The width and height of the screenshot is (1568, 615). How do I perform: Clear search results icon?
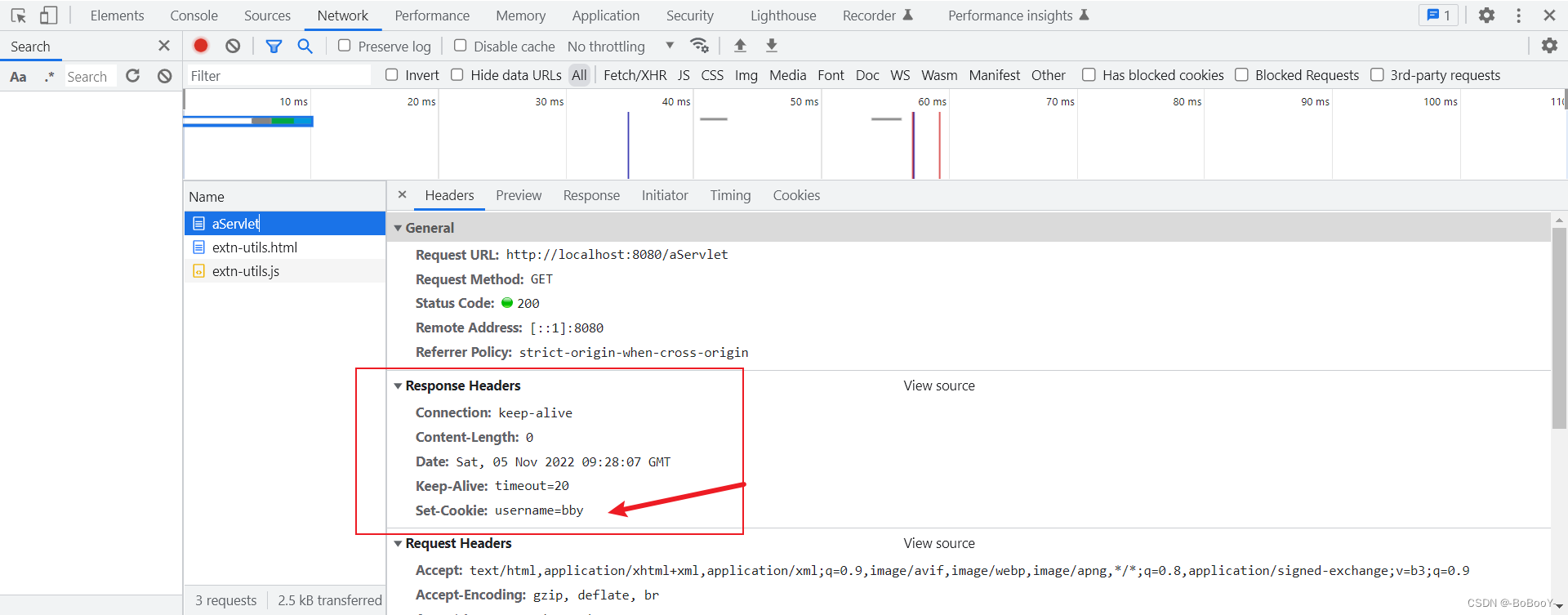[x=165, y=76]
